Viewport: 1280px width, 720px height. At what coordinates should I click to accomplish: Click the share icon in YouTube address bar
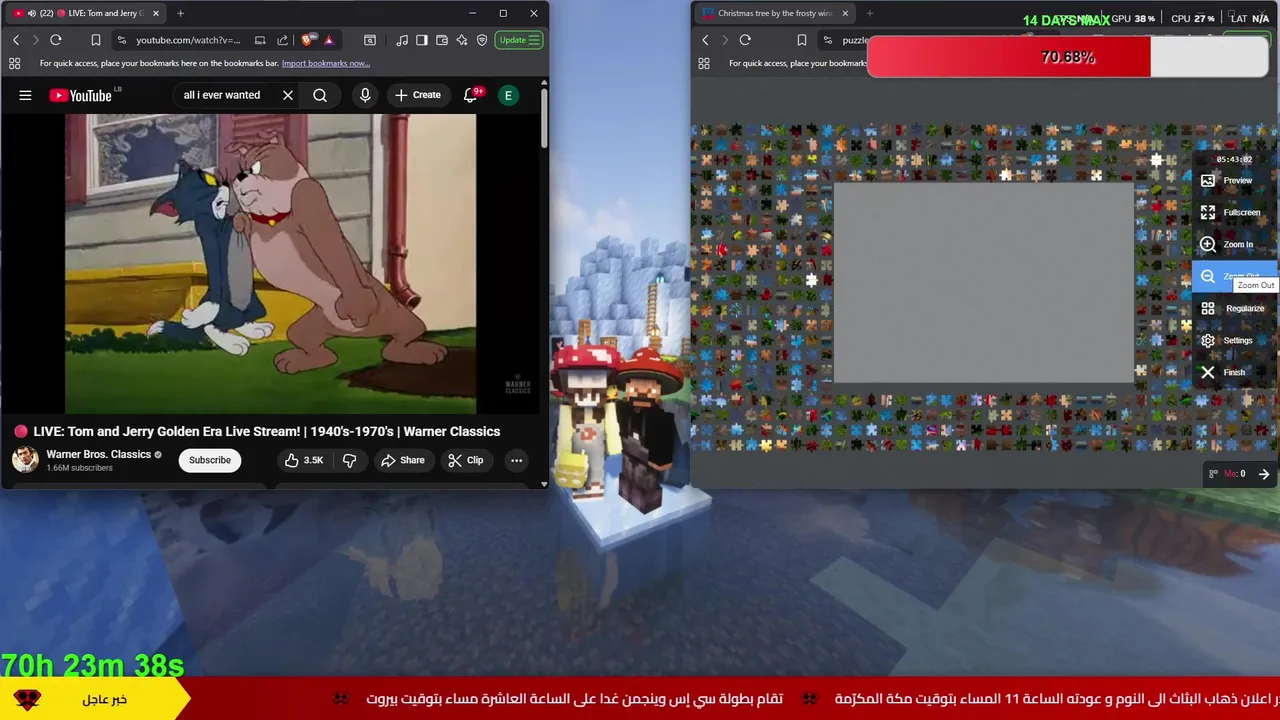283,40
